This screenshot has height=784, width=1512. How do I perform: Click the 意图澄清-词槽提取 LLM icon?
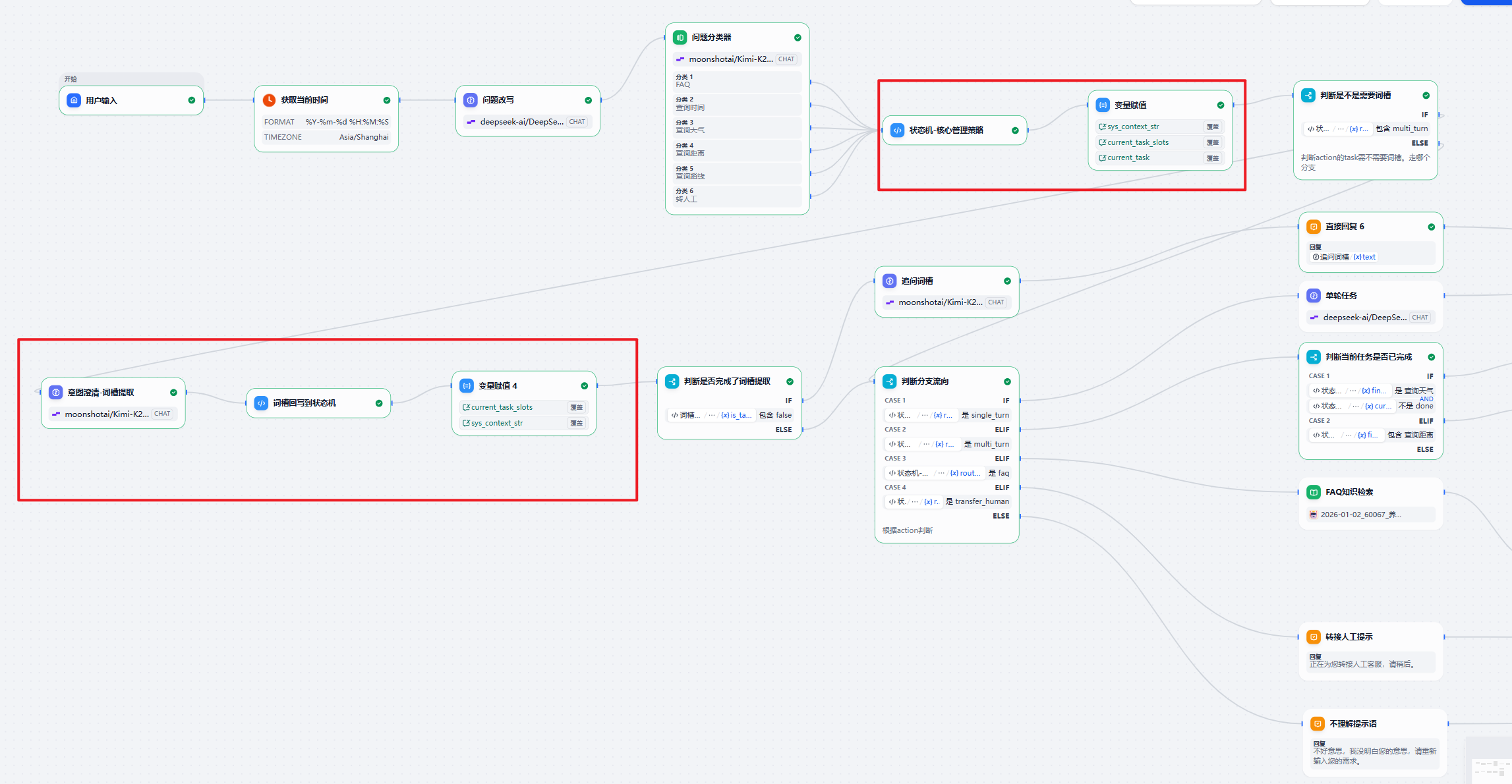point(56,393)
